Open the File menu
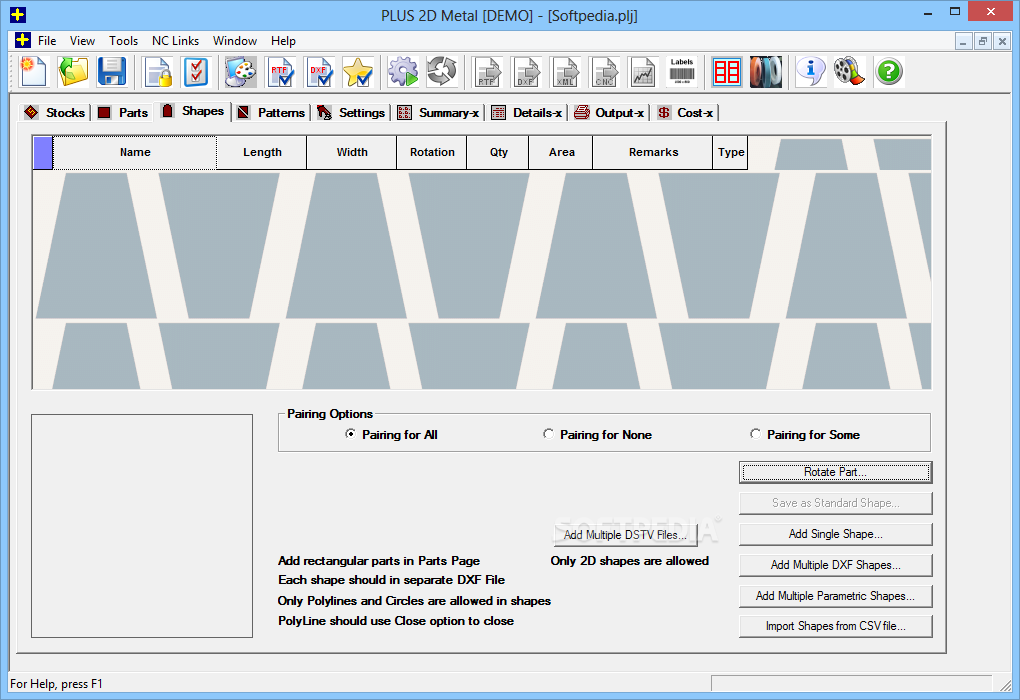The height and width of the screenshot is (700, 1020). (x=47, y=40)
